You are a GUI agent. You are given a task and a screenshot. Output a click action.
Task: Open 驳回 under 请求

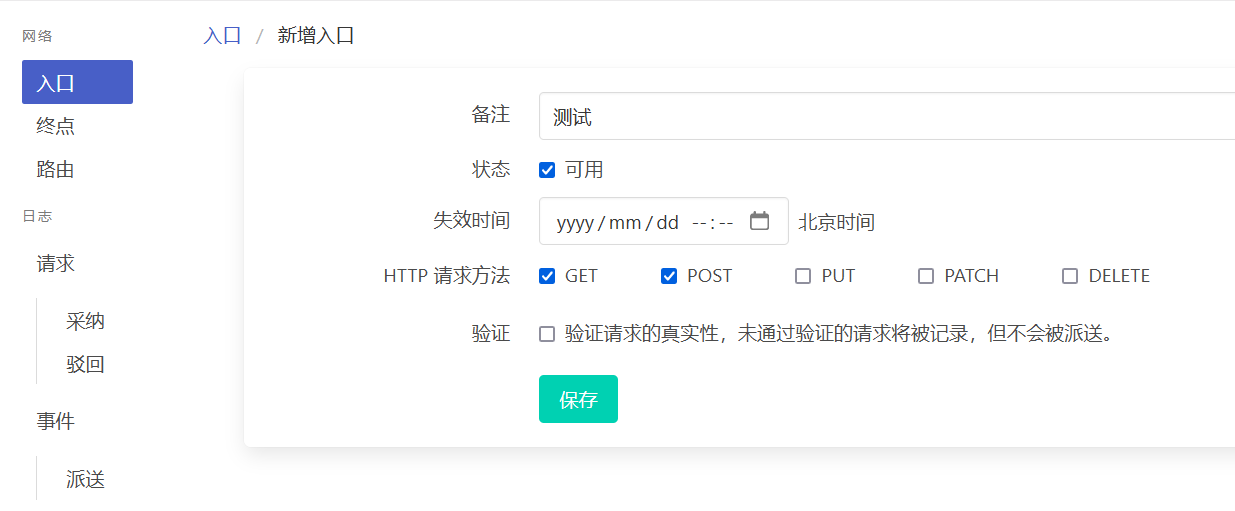pos(85,365)
